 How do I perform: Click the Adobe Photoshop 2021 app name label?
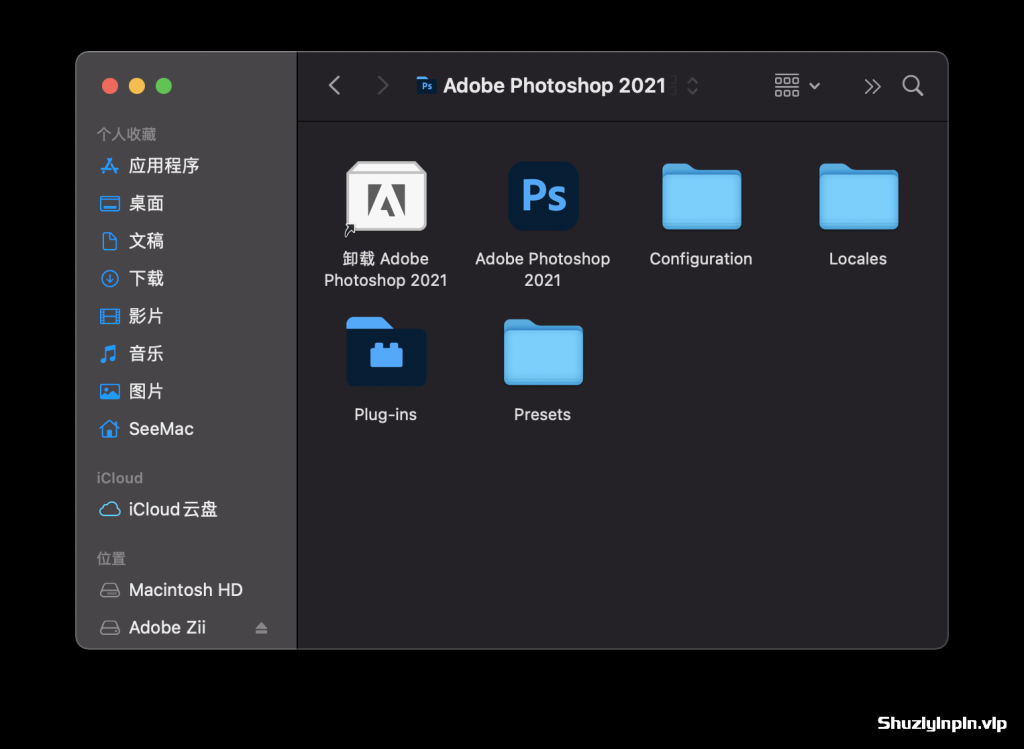pos(543,269)
